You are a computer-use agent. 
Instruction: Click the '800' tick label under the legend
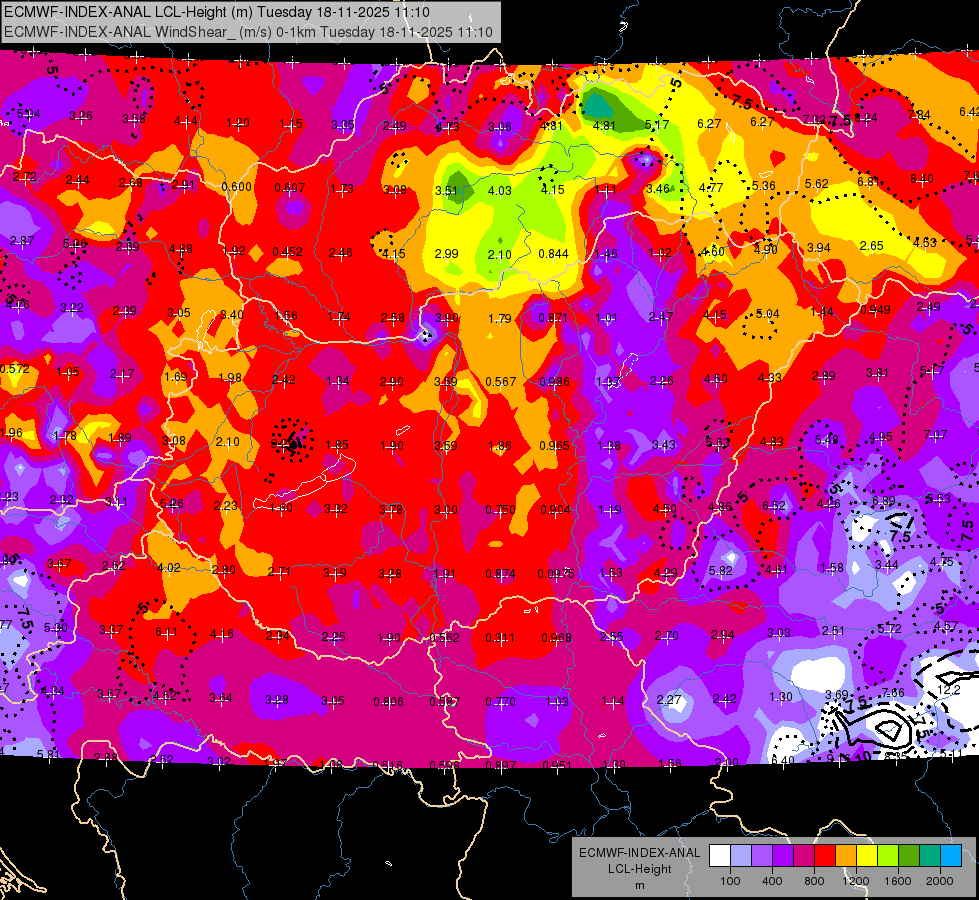click(x=814, y=881)
